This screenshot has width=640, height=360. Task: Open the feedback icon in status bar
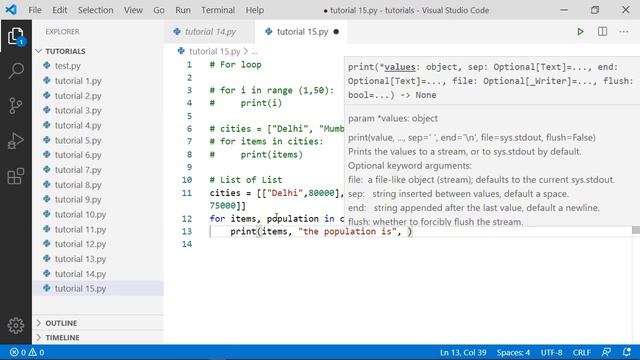click(606, 352)
